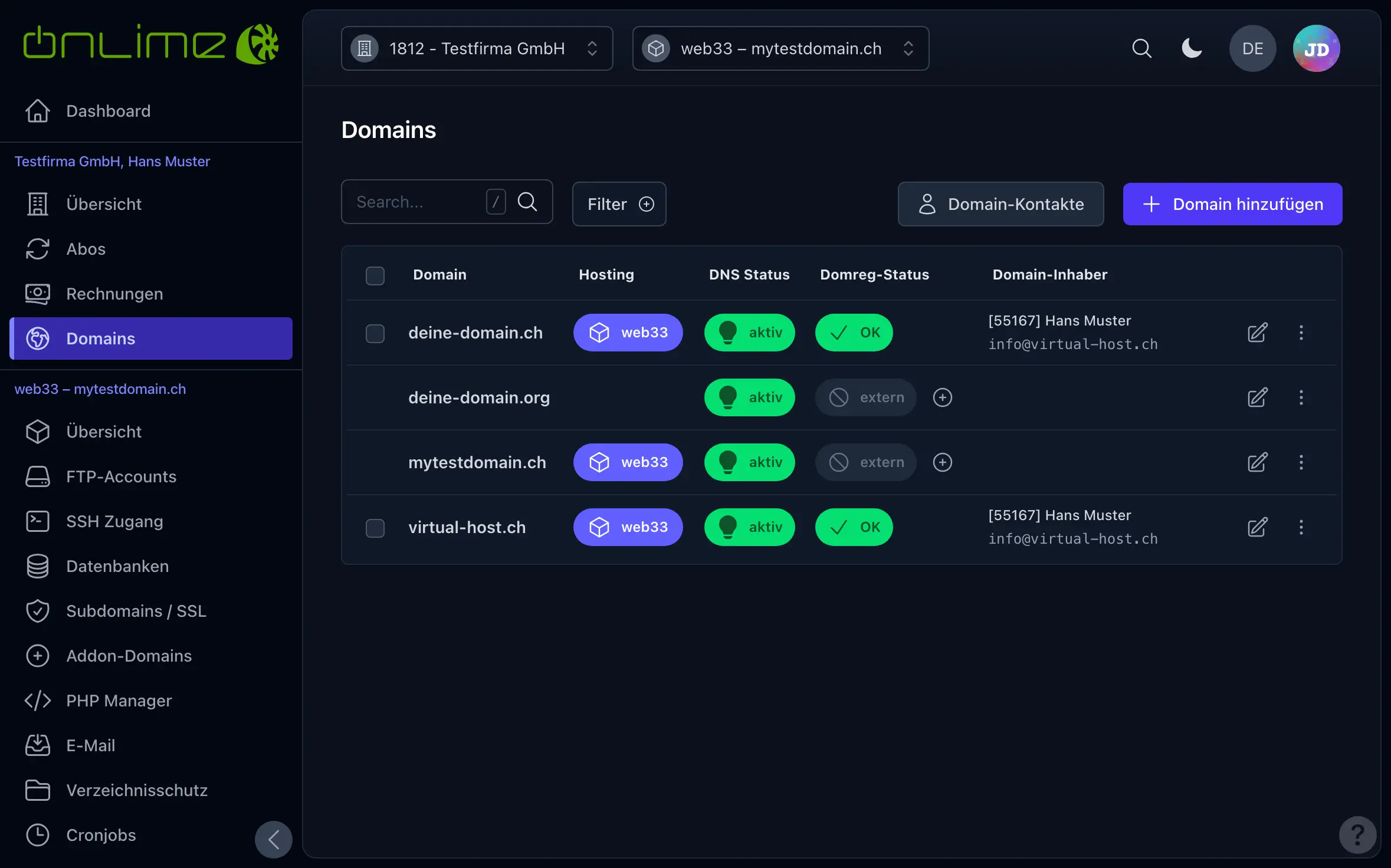Screen dimensions: 1391x868
Task: Open more actions menu for virtual-host.ch
Action: click(1301, 527)
